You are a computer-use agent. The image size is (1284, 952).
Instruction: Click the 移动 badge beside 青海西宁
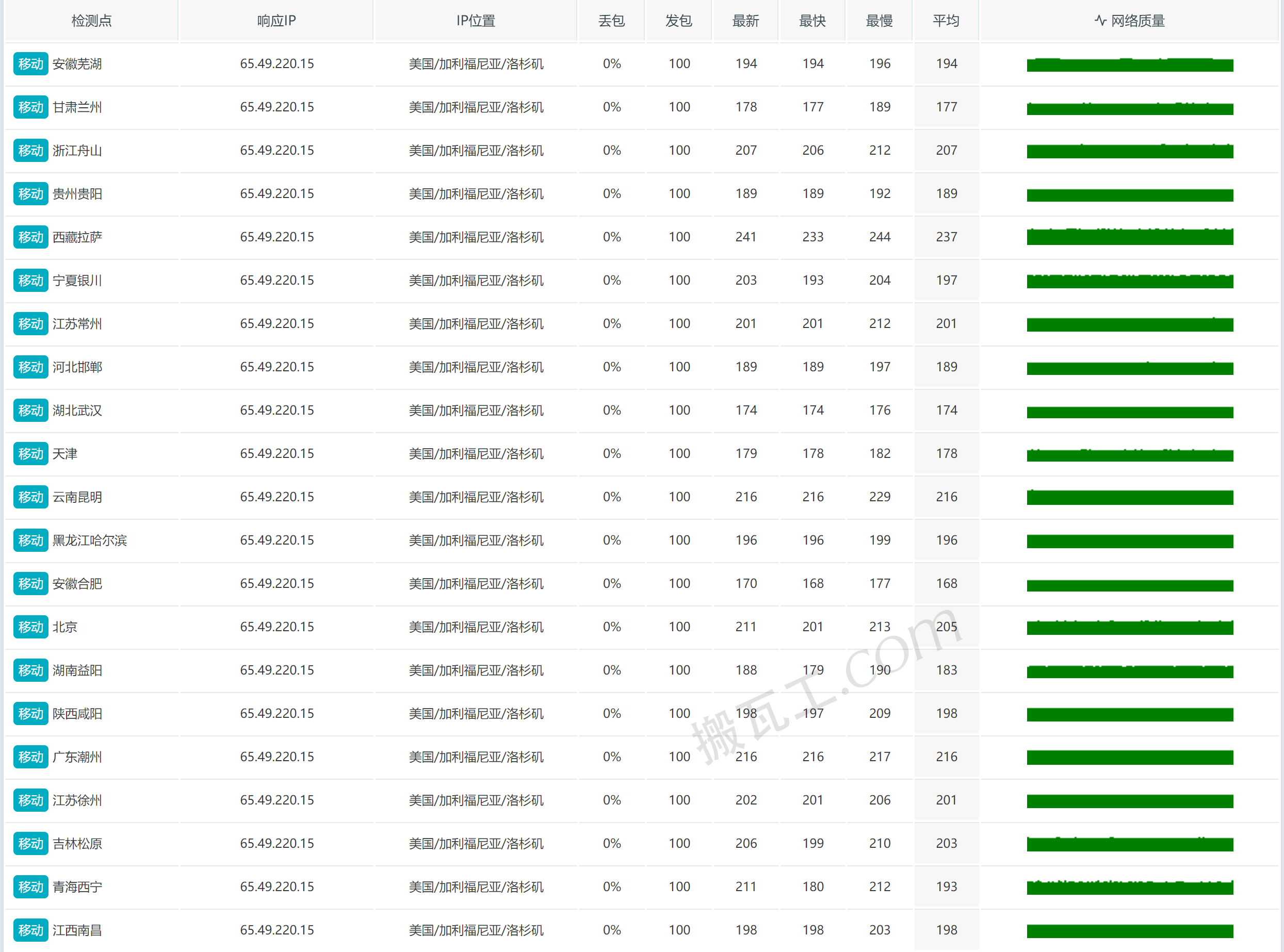[x=30, y=887]
